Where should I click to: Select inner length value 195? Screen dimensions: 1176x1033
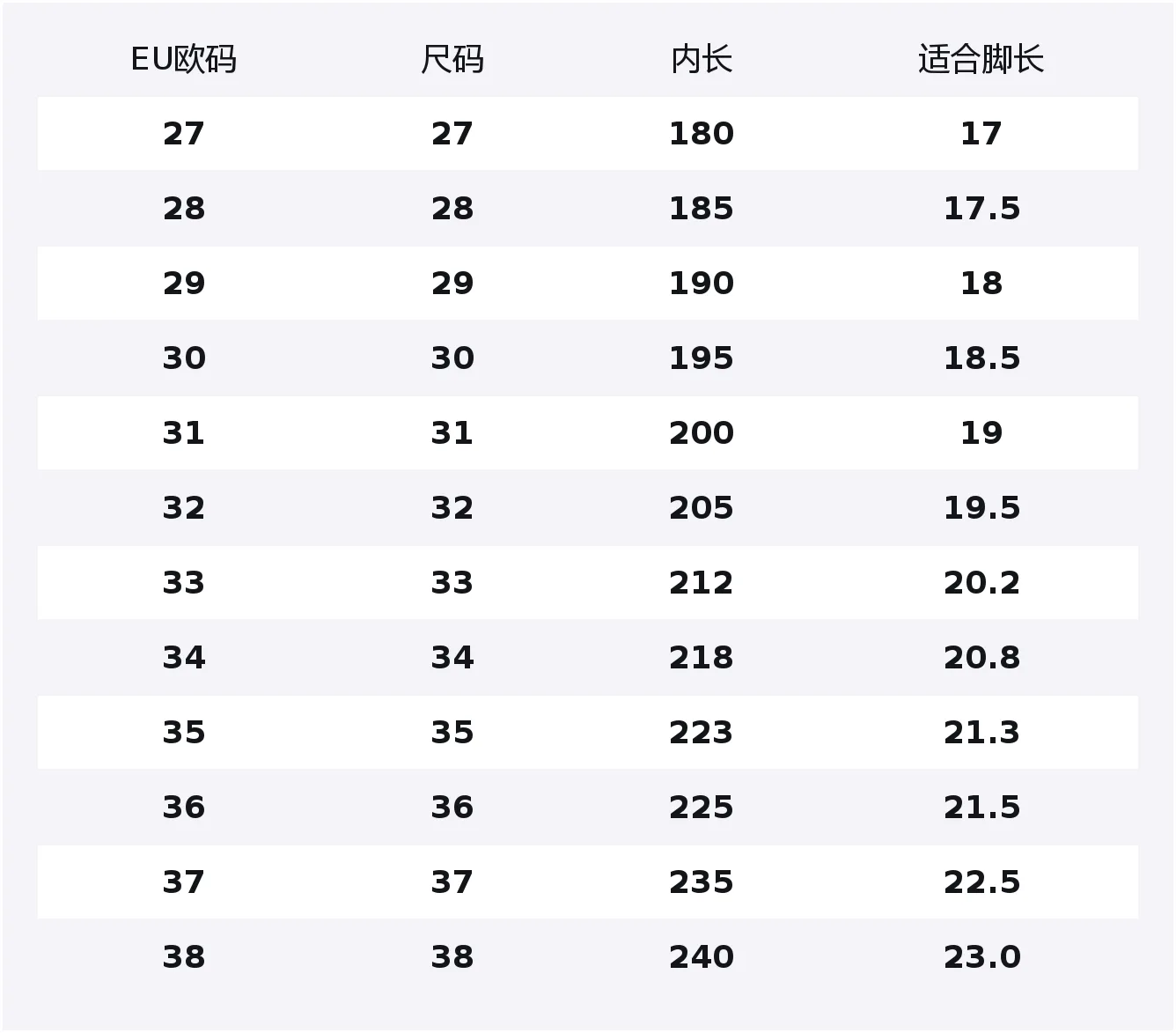702,358
